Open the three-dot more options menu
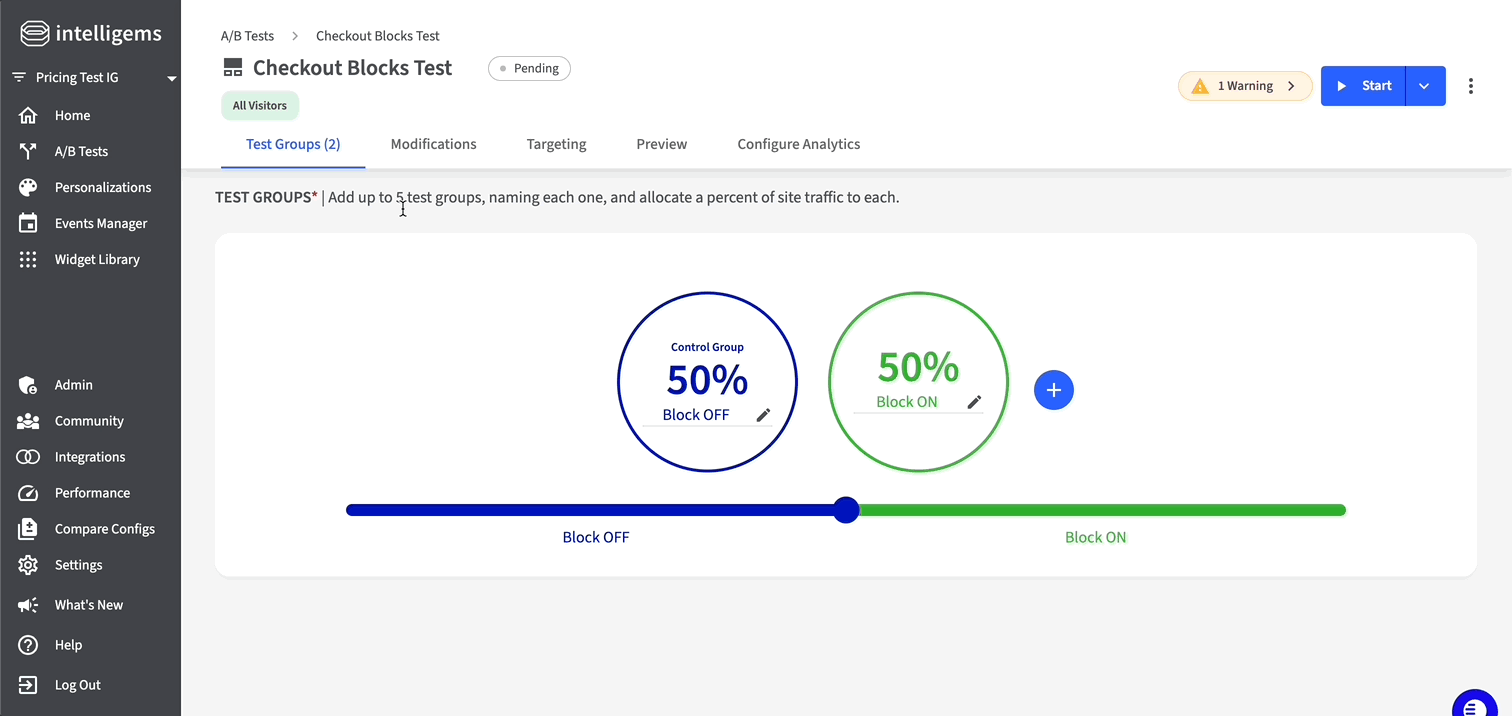The height and width of the screenshot is (716, 1512). tap(1470, 86)
